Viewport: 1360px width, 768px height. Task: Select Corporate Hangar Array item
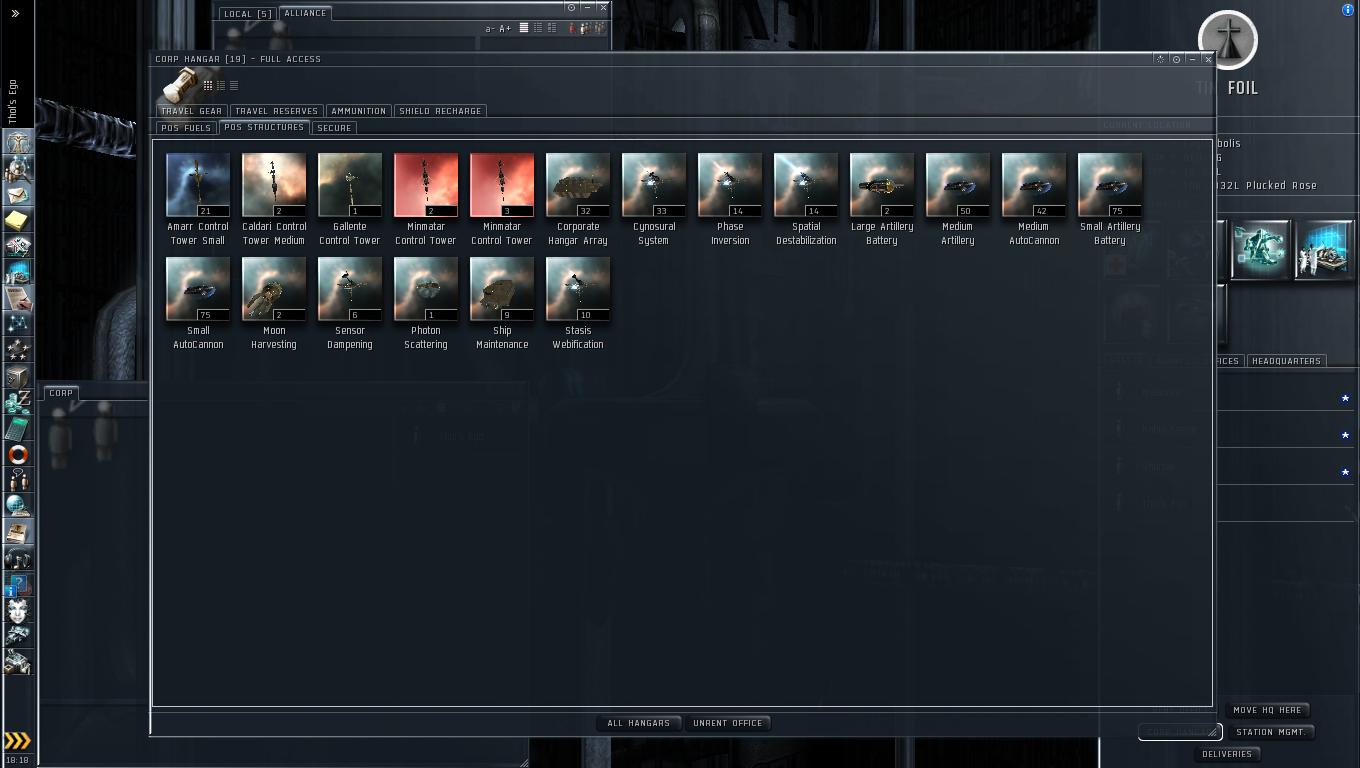click(x=578, y=199)
